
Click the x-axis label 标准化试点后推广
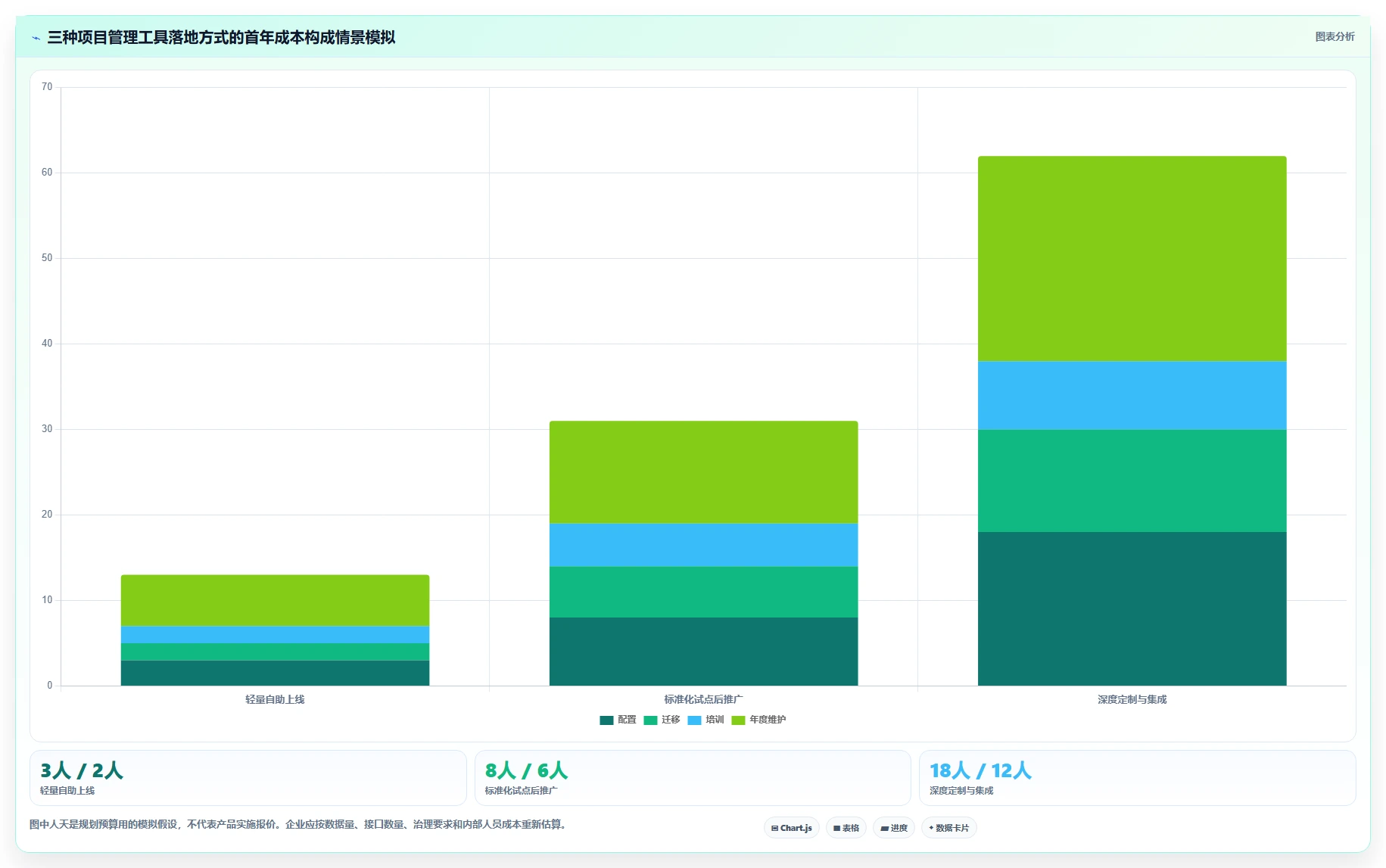point(703,699)
